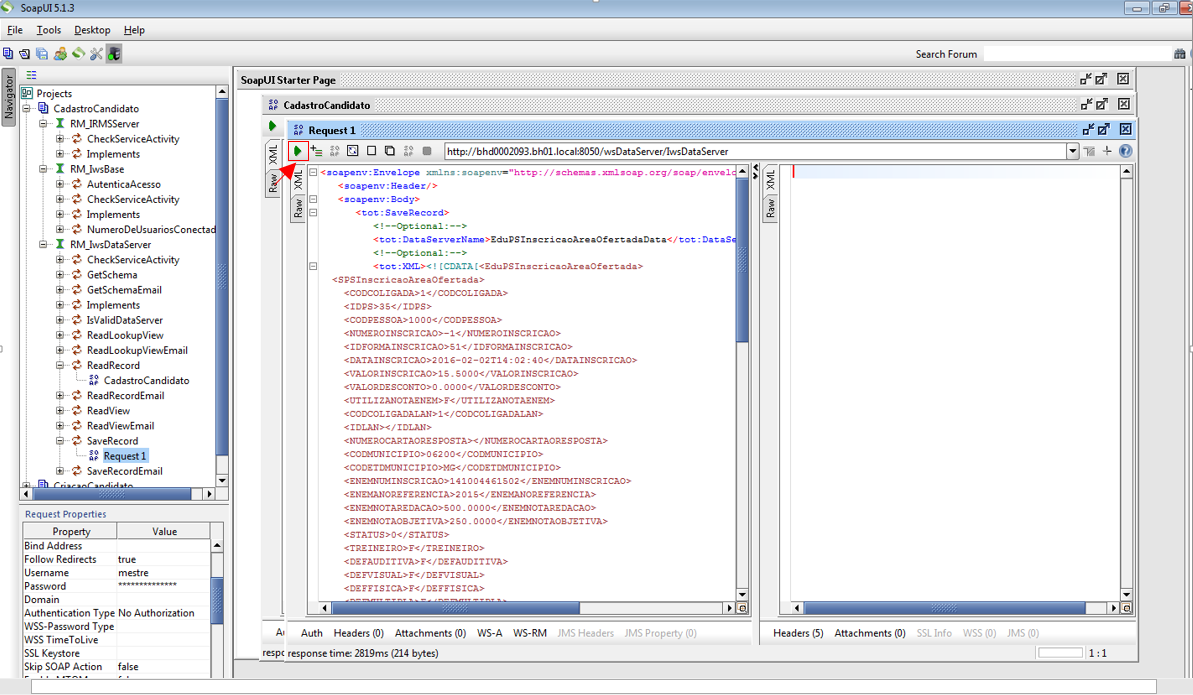The height and width of the screenshot is (695, 1193).
Task: Click the Value column header in properties
Action: coord(164,531)
